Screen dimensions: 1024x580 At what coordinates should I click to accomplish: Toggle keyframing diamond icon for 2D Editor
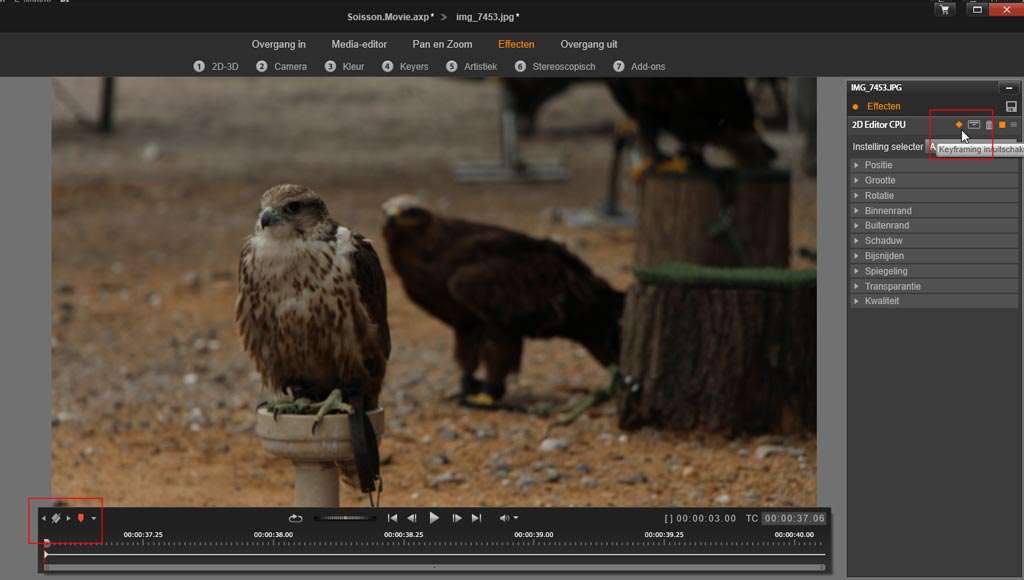click(958, 125)
